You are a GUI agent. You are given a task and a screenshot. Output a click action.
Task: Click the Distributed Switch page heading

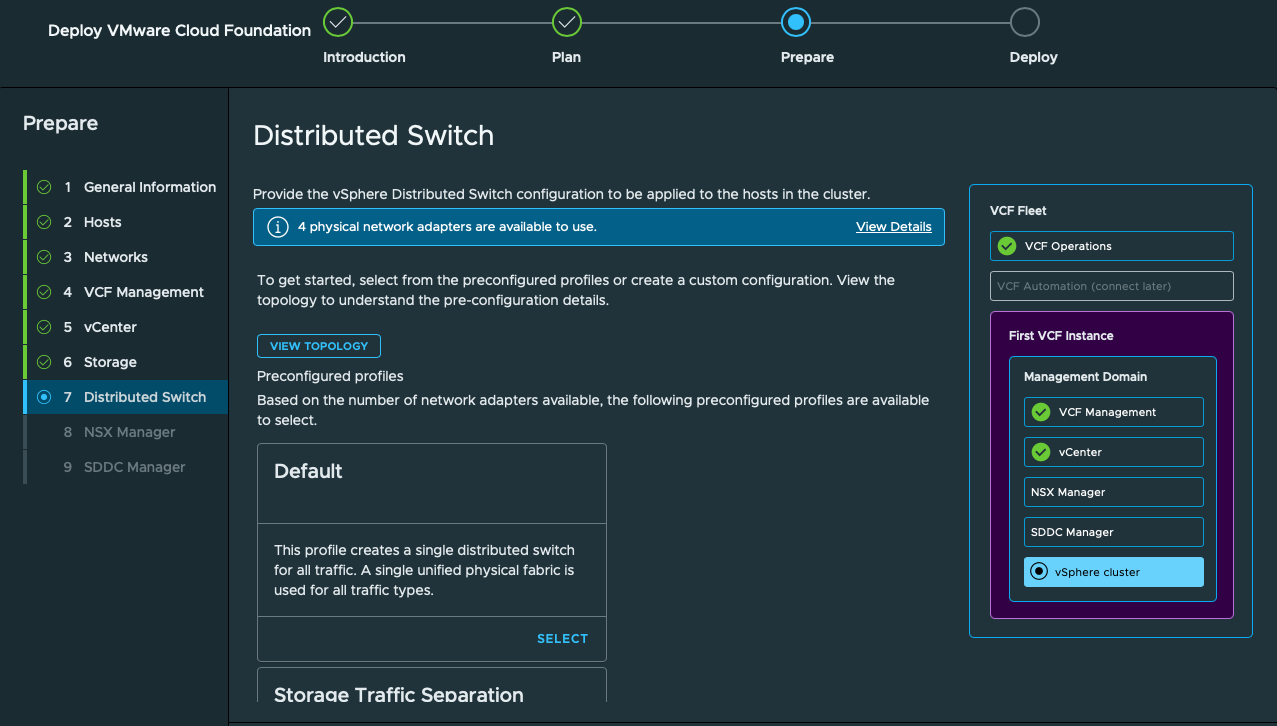[x=373, y=136]
